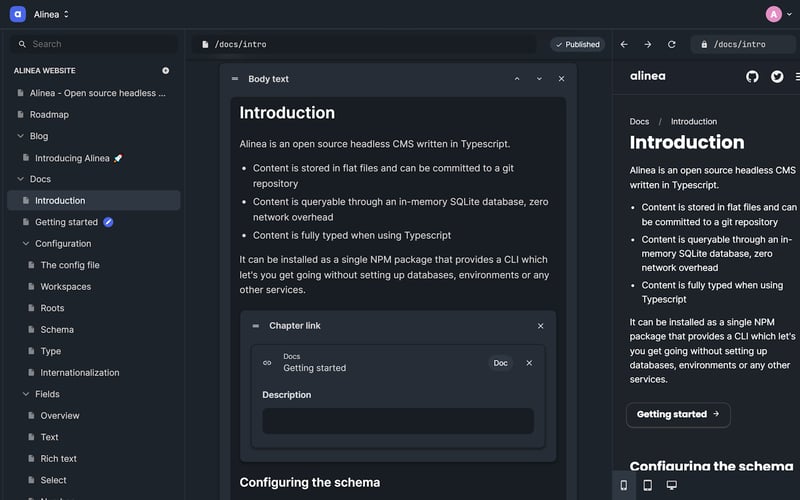
Task: Open the Alinea workspace switcher
Action: click(51, 14)
